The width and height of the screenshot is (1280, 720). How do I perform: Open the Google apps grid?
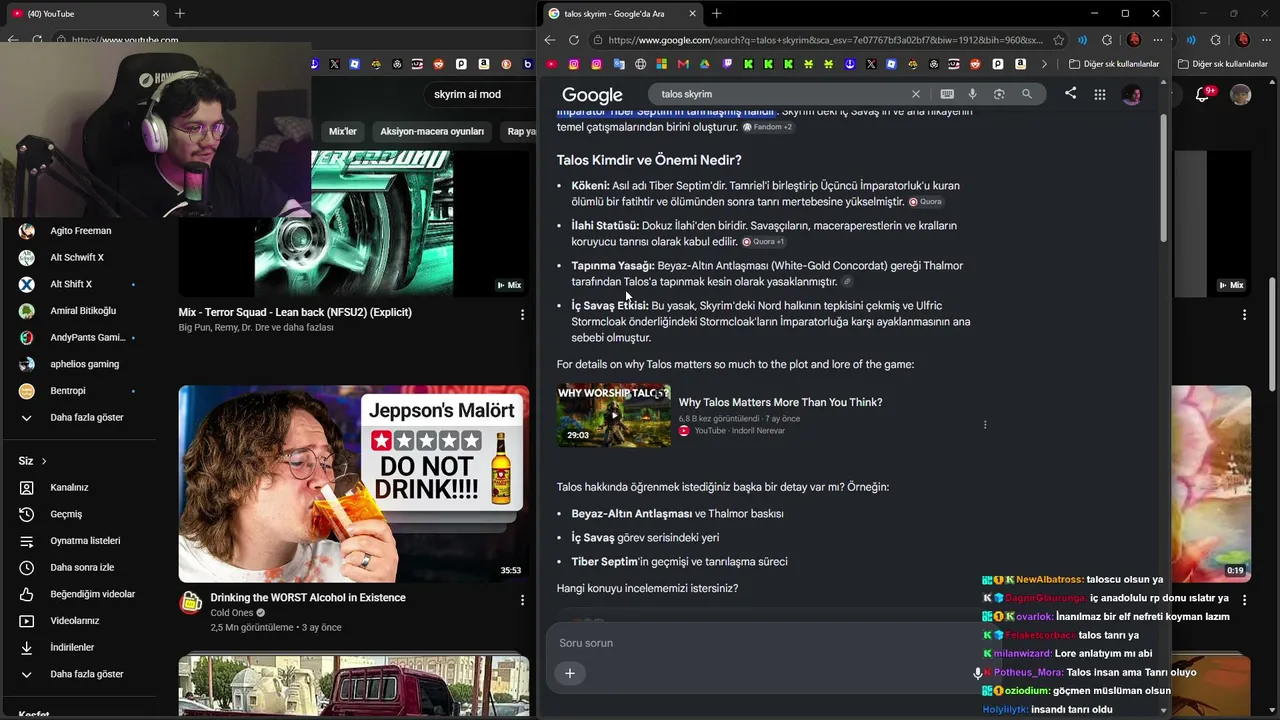point(1100,94)
